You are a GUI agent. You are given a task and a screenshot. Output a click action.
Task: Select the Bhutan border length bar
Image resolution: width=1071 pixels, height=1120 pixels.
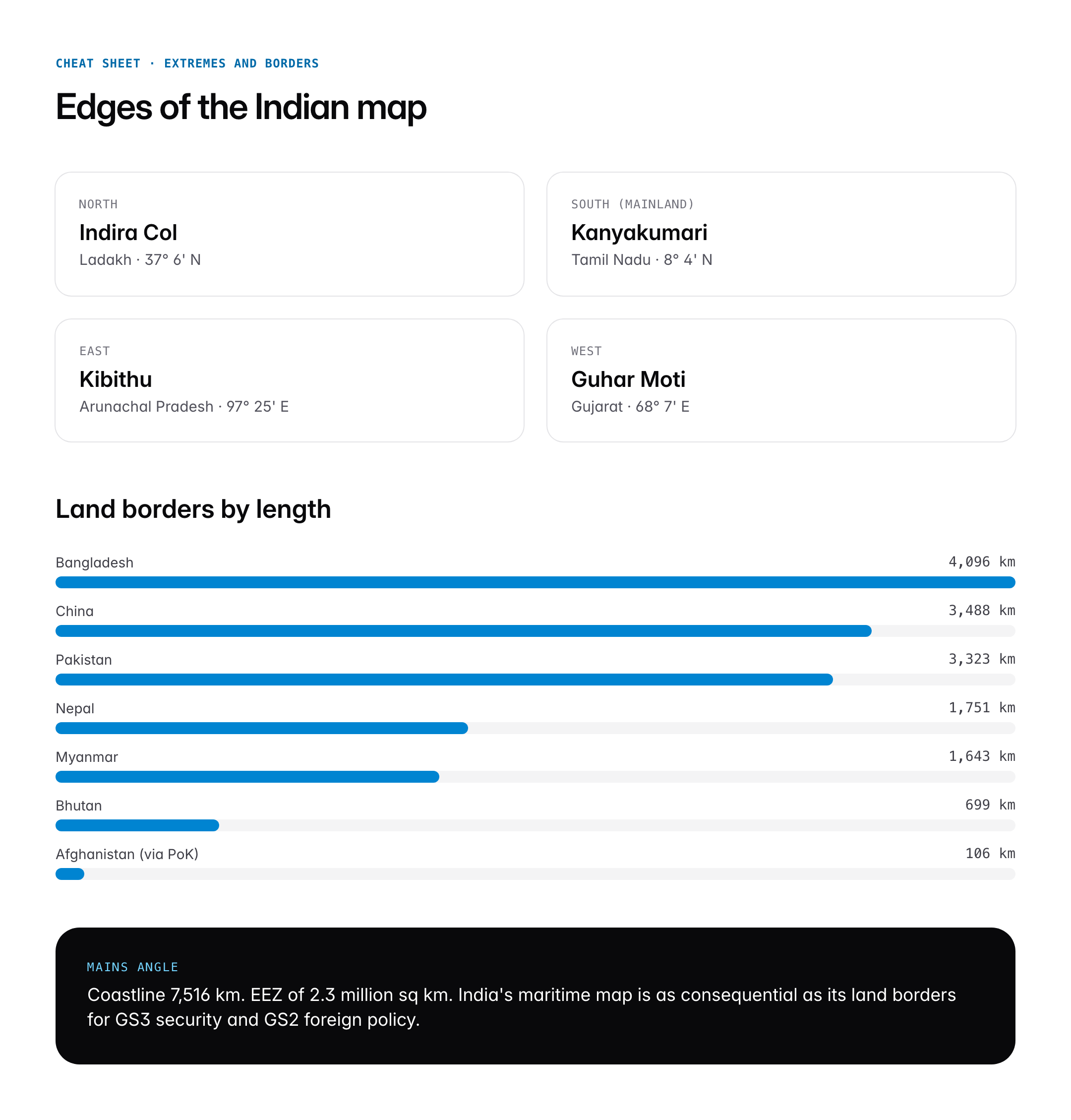pyautogui.click(x=535, y=825)
